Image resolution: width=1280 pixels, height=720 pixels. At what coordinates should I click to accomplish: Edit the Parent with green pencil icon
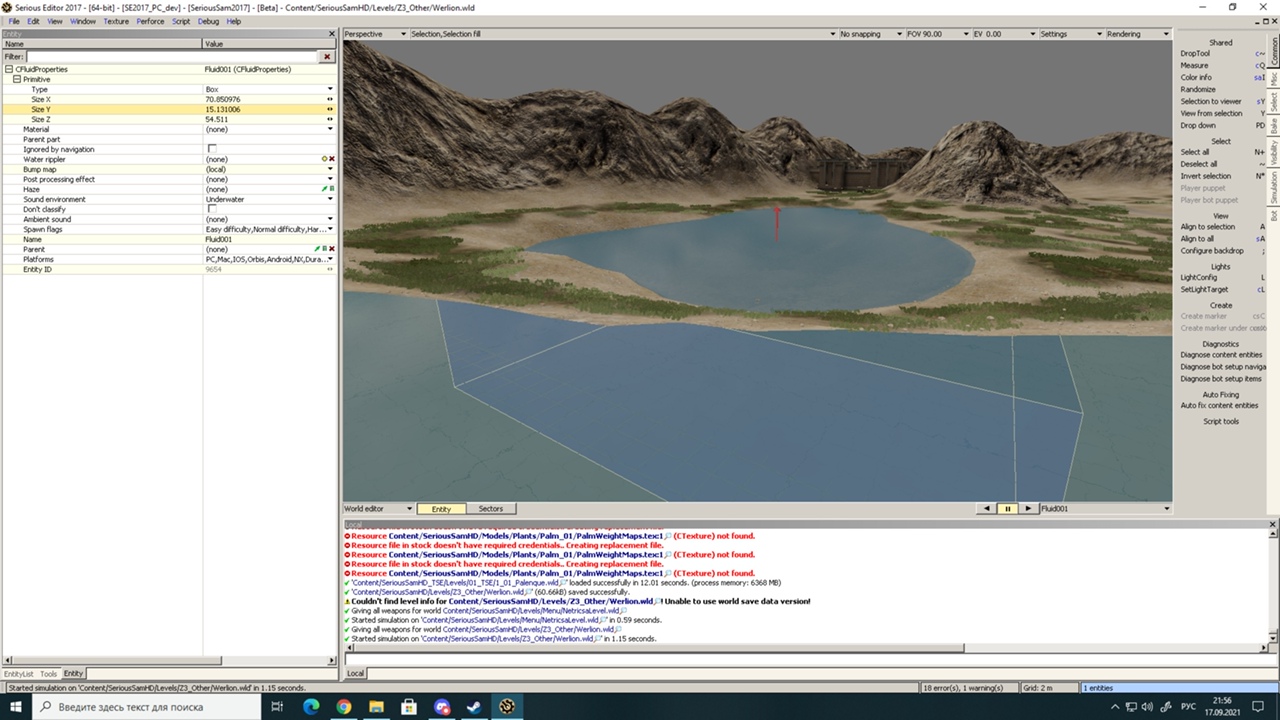pyautogui.click(x=318, y=249)
